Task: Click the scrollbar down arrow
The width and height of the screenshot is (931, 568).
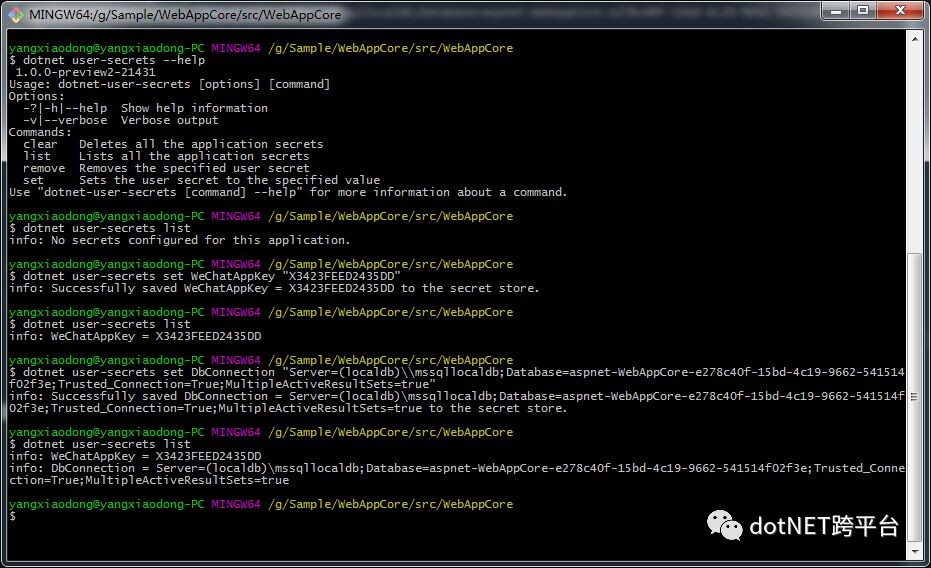Action: click(915, 552)
